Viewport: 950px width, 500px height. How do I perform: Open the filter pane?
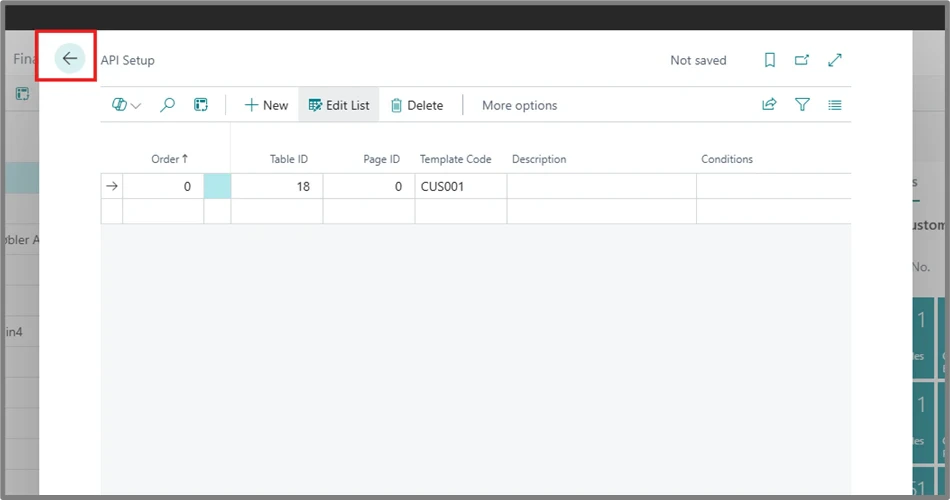pyautogui.click(x=802, y=105)
